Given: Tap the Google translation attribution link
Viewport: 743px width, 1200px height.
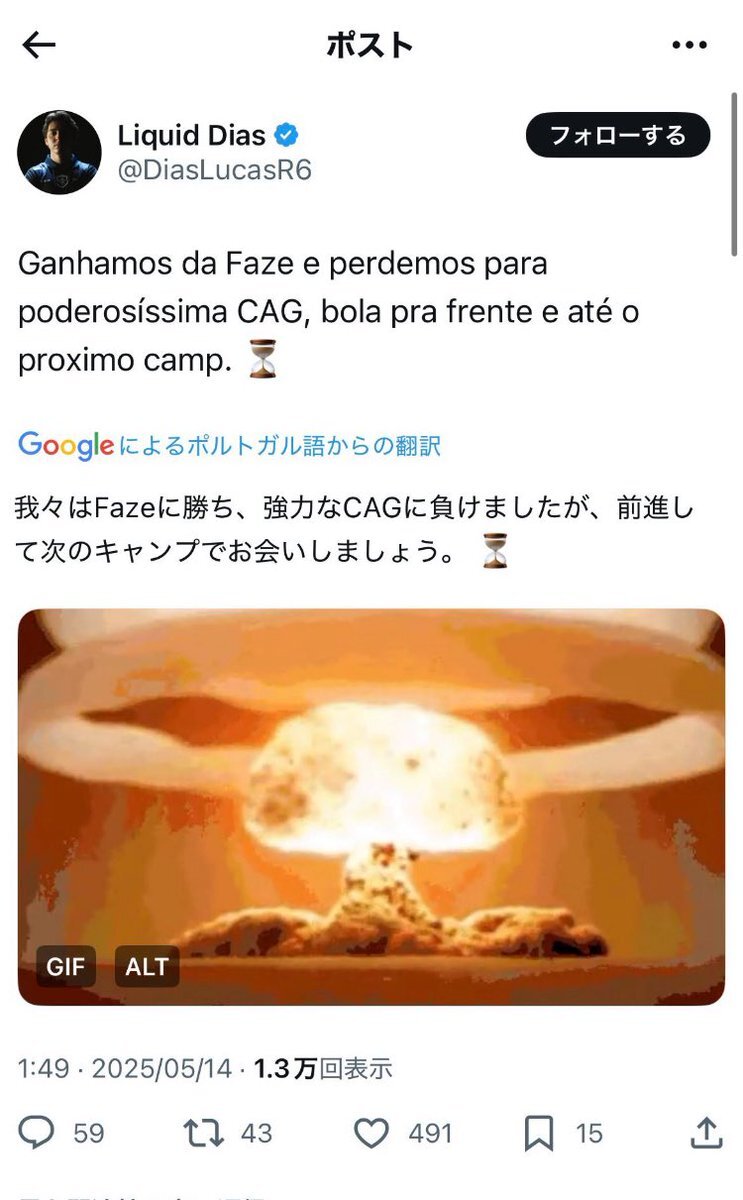Looking at the screenshot, I should click(230, 445).
